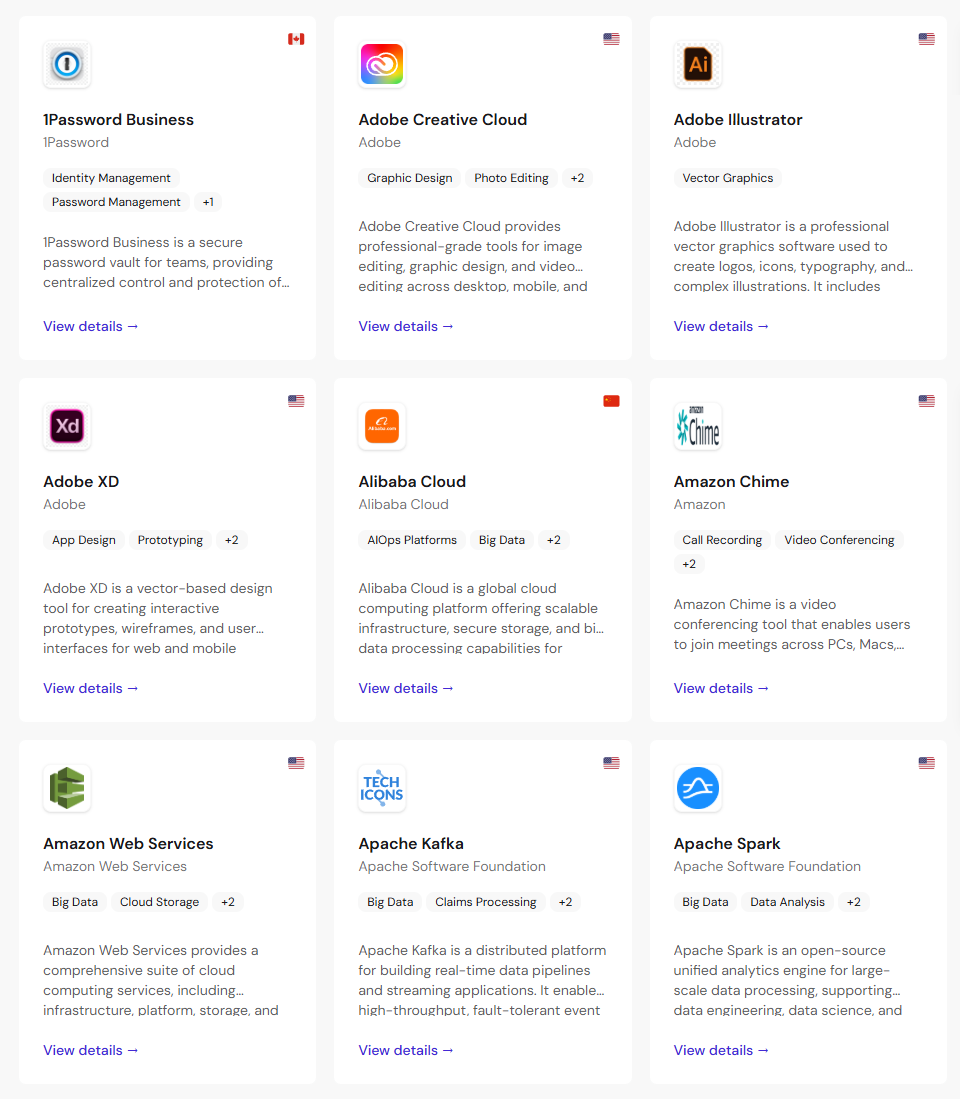Select the Claims Processing tag

(486, 901)
